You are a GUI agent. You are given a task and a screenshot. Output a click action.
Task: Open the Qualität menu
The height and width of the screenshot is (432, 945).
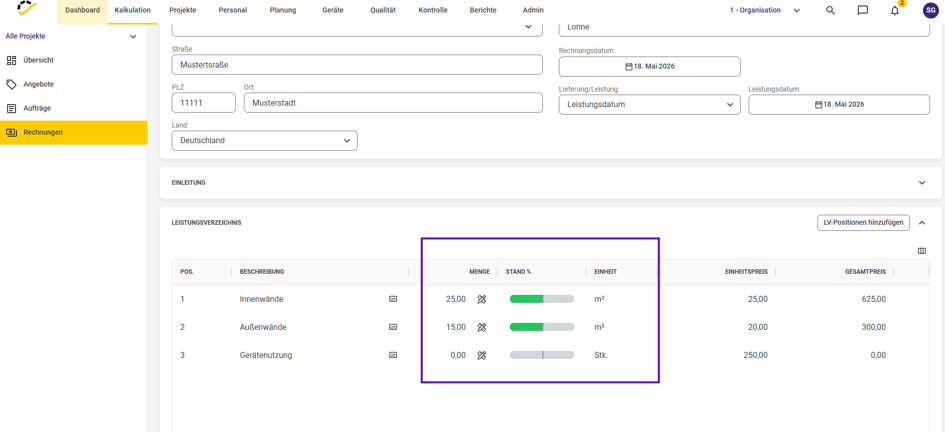tap(383, 10)
